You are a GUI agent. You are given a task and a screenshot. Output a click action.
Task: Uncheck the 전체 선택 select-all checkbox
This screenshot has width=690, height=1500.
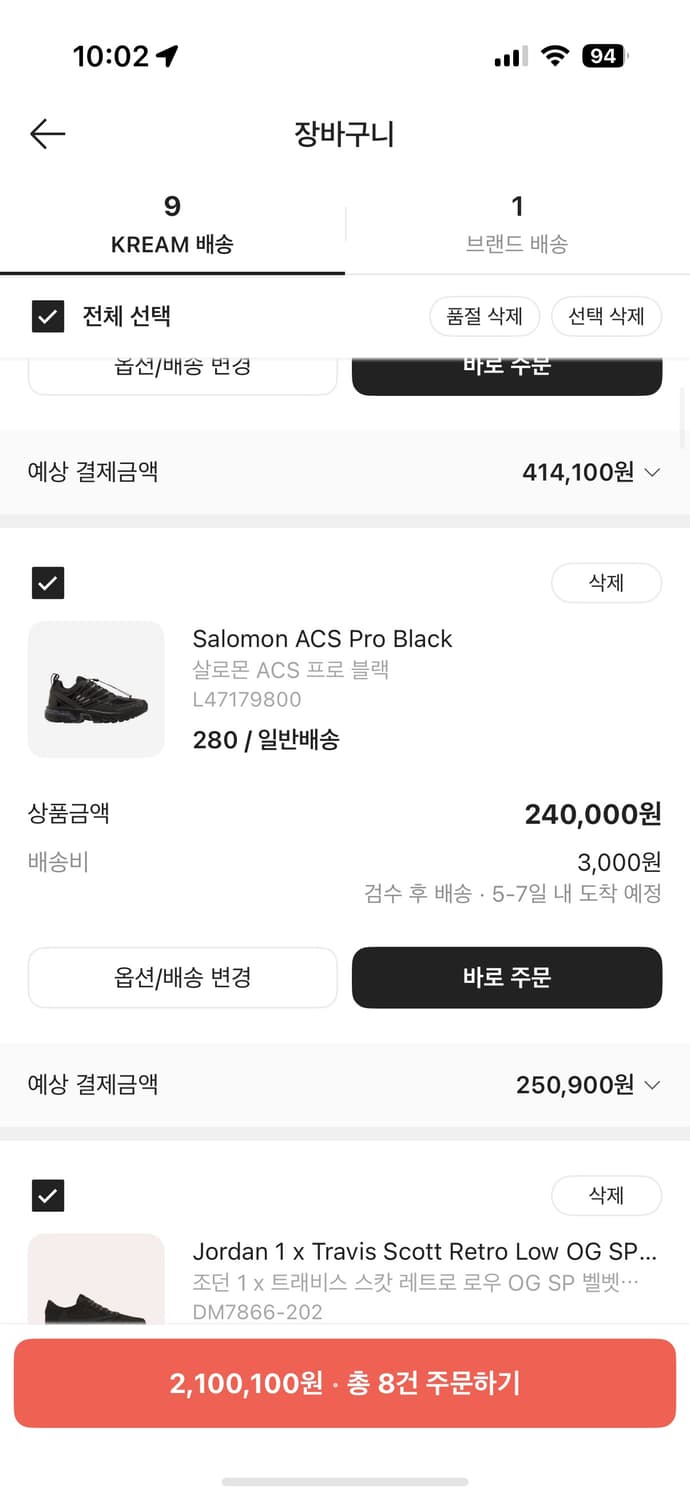point(47,315)
